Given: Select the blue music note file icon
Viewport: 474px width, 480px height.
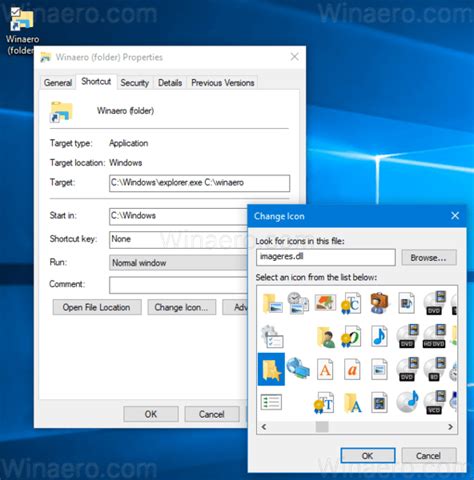Looking at the screenshot, I should click(x=379, y=336).
